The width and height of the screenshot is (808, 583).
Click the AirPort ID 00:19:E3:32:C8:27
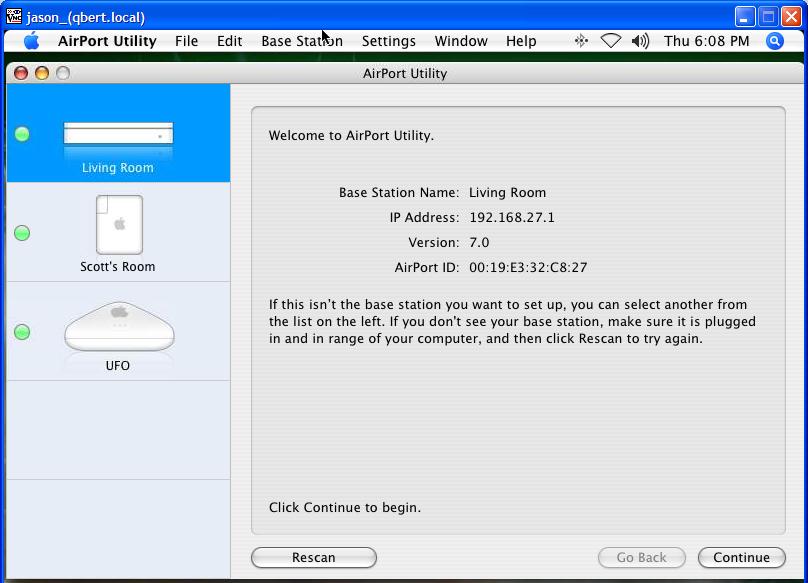tap(528, 268)
